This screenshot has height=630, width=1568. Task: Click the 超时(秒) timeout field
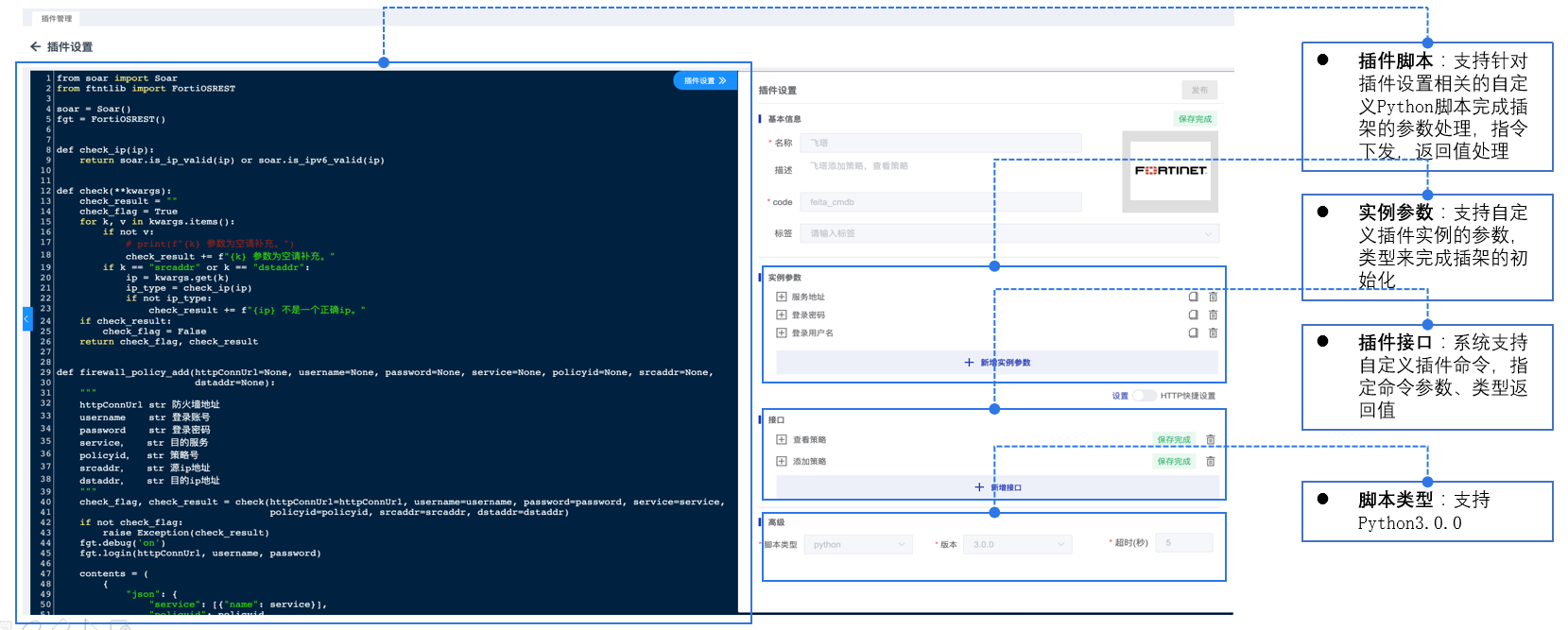pyautogui.click(x=1185, y=543)
